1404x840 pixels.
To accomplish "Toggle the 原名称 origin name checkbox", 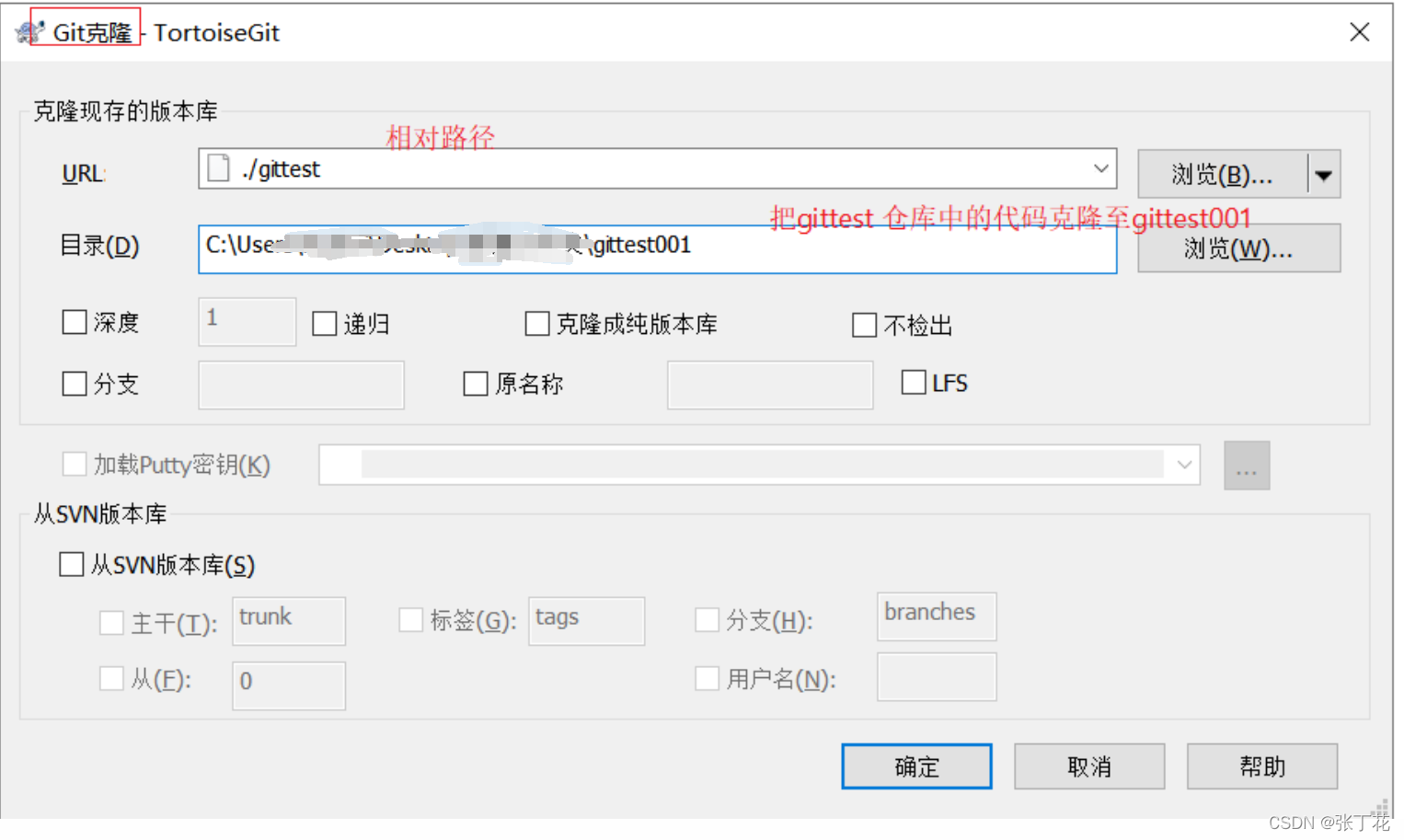I will coord(476,384).
